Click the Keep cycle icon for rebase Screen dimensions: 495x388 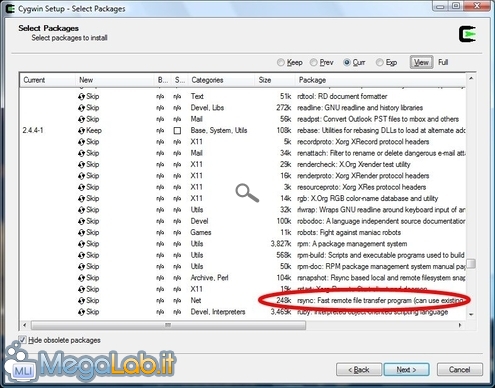(81, 131)
